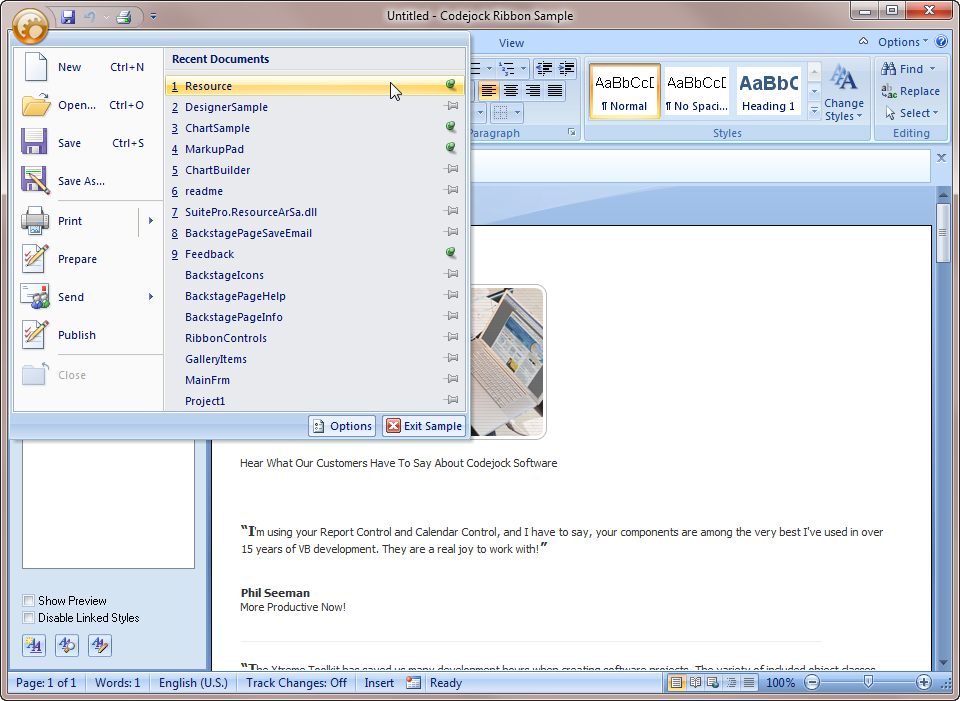Viewport: 960px width, 701px height.
Task: Open the Borders dropdown arrow
Action: (x=517, y=113)
